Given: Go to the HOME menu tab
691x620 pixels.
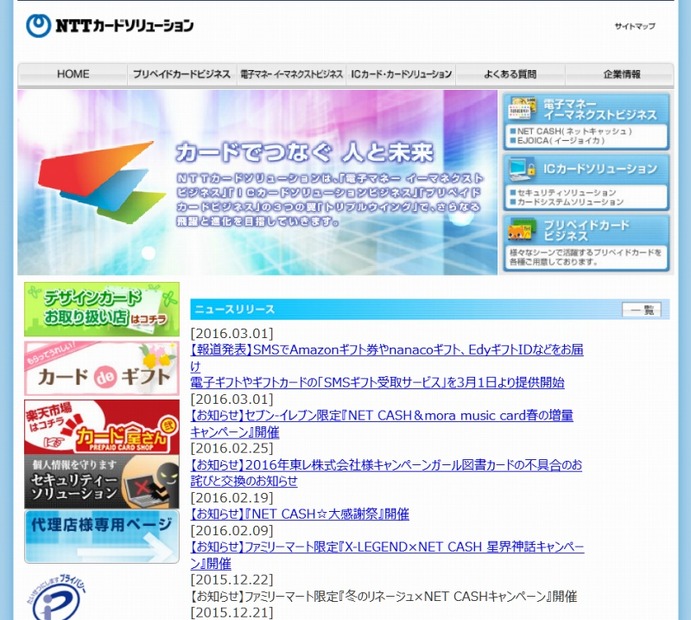Looking at the screenshot, I should tap(73, 74).
